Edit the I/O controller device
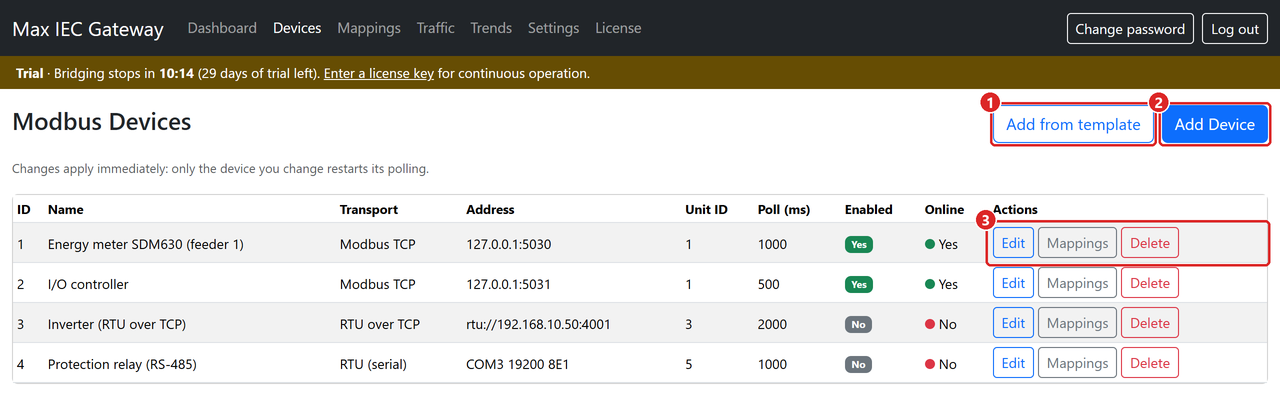This screenshot has width=1280, height=400. pyautogui.click(x=1013, y=283)
